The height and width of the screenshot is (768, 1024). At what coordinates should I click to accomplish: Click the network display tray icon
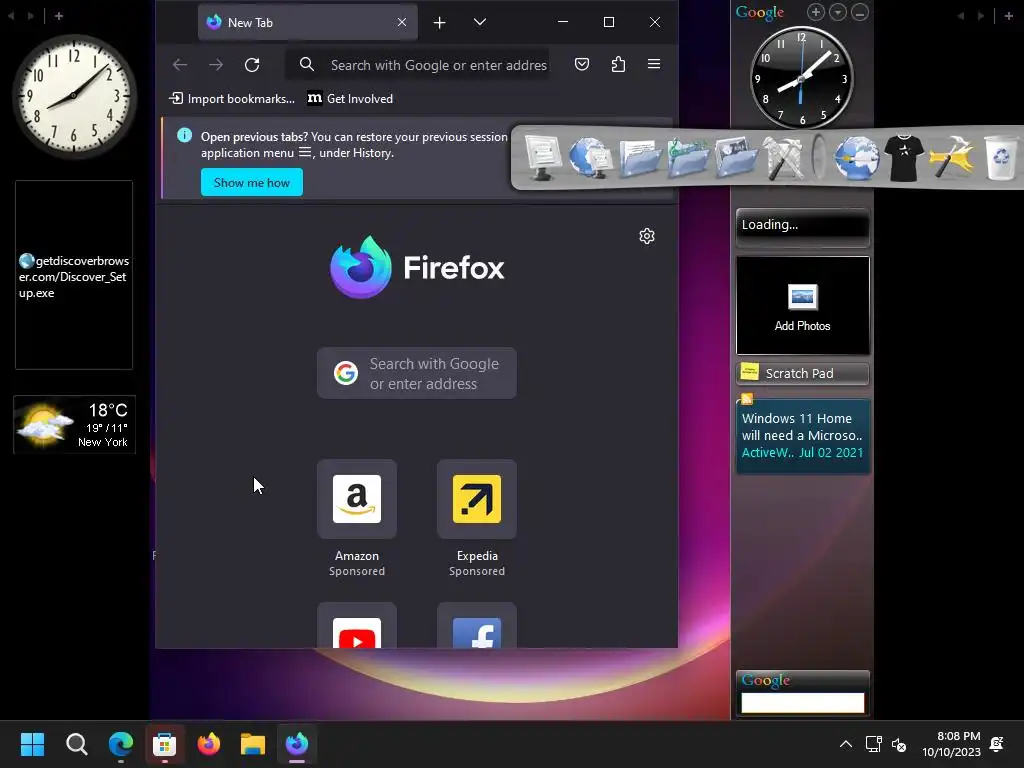(x=873, y=744)
